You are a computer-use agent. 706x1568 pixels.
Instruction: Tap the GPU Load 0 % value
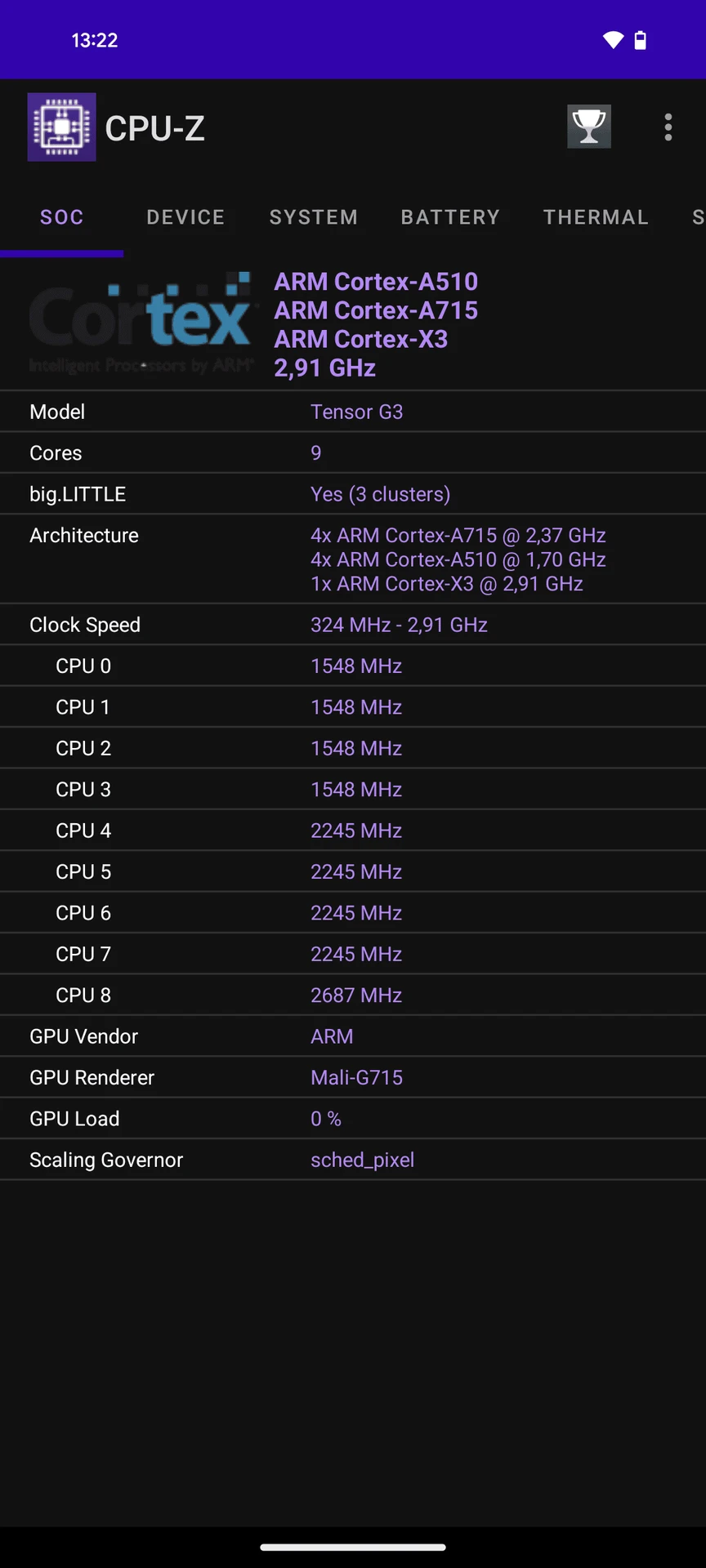326,1119
